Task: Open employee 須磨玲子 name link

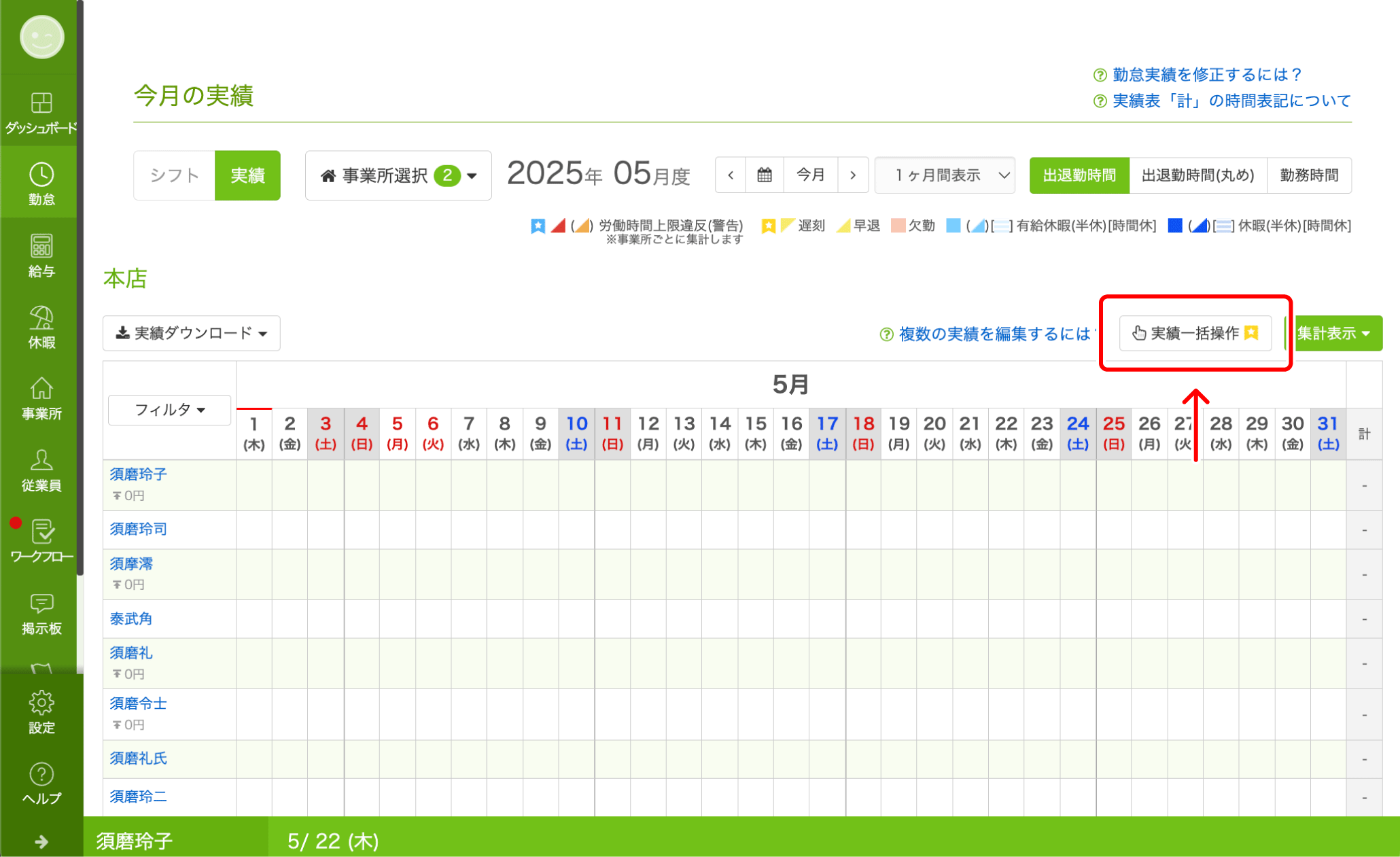Action: pos(138,474)
